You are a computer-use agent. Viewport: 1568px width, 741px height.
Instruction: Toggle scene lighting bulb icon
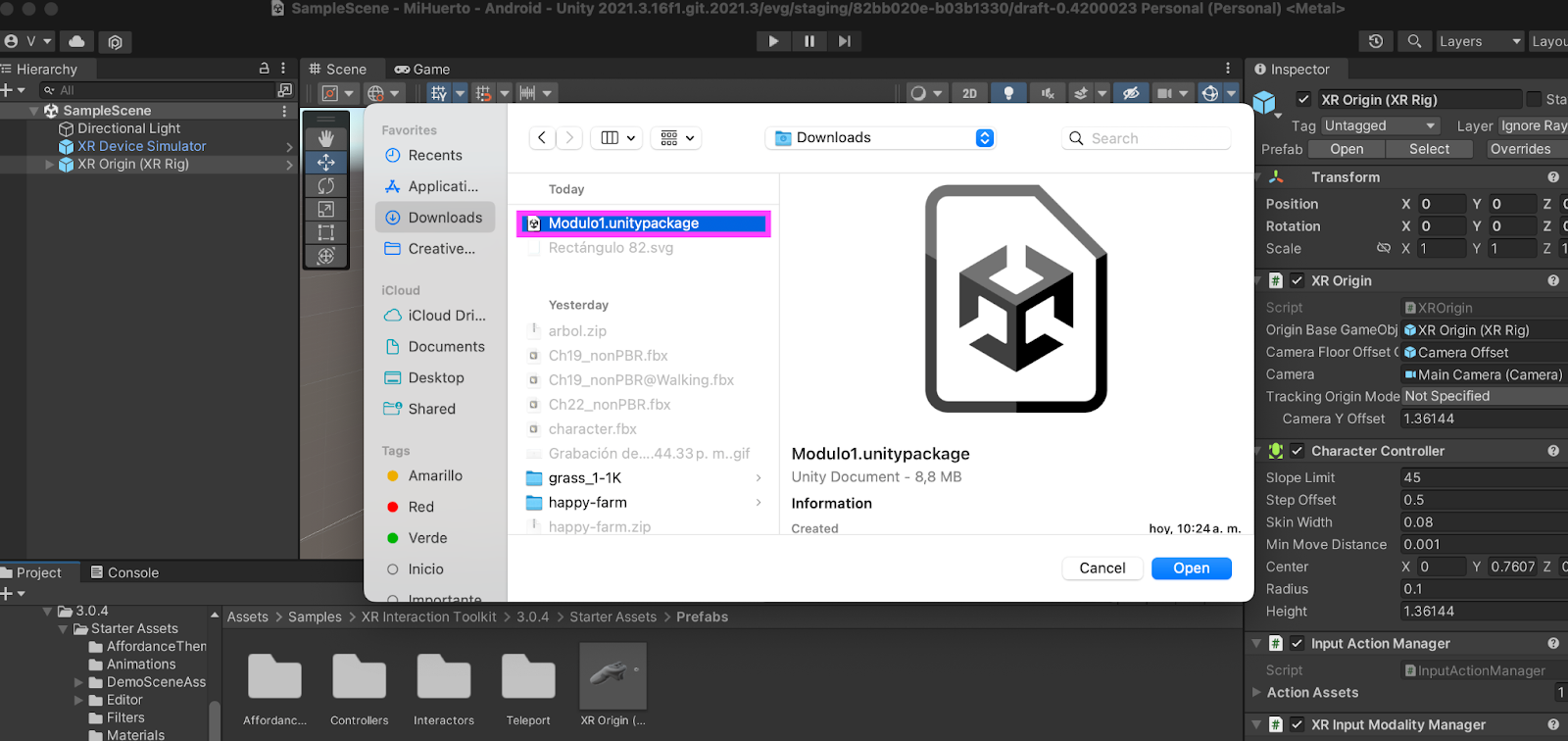tap(1008, 93)
